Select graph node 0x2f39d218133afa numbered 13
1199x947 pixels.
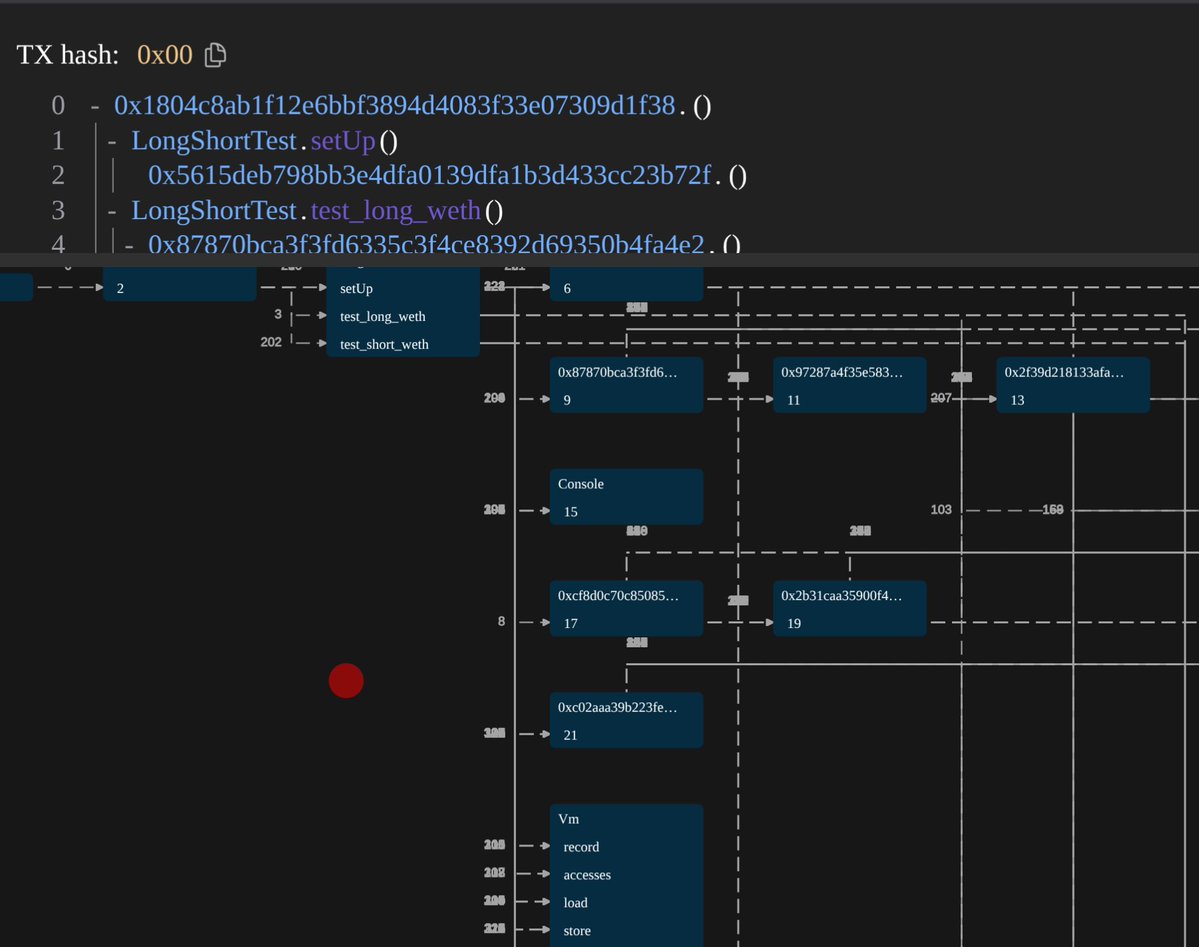tap(1072, 385)
